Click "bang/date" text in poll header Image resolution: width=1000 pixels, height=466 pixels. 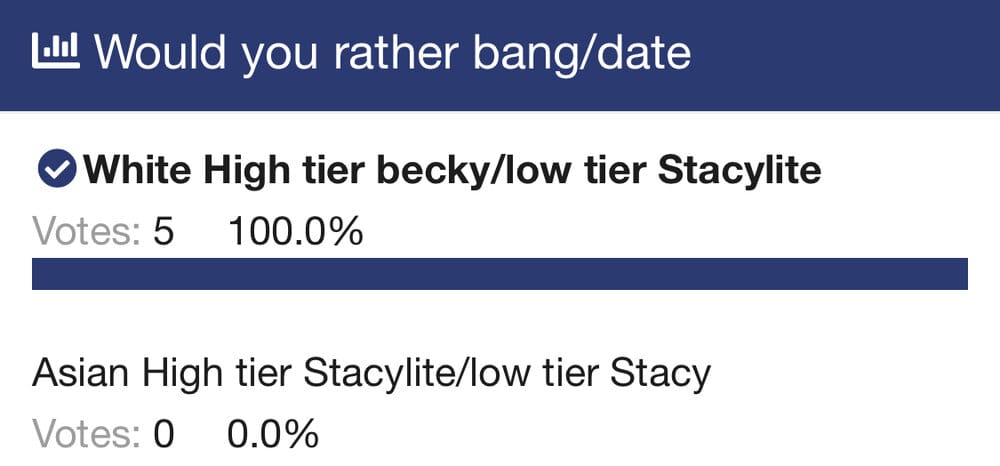[x=582, y=54]
